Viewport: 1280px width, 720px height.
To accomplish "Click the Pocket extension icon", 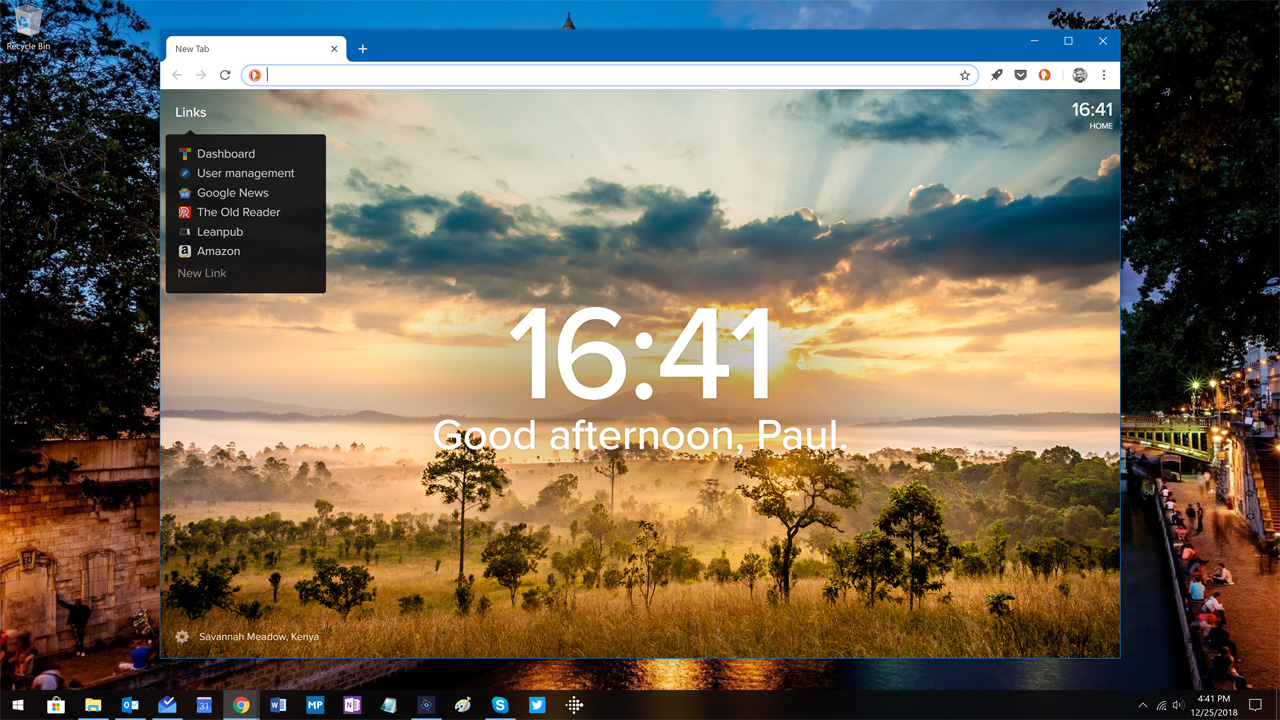I will (1020, 75).
